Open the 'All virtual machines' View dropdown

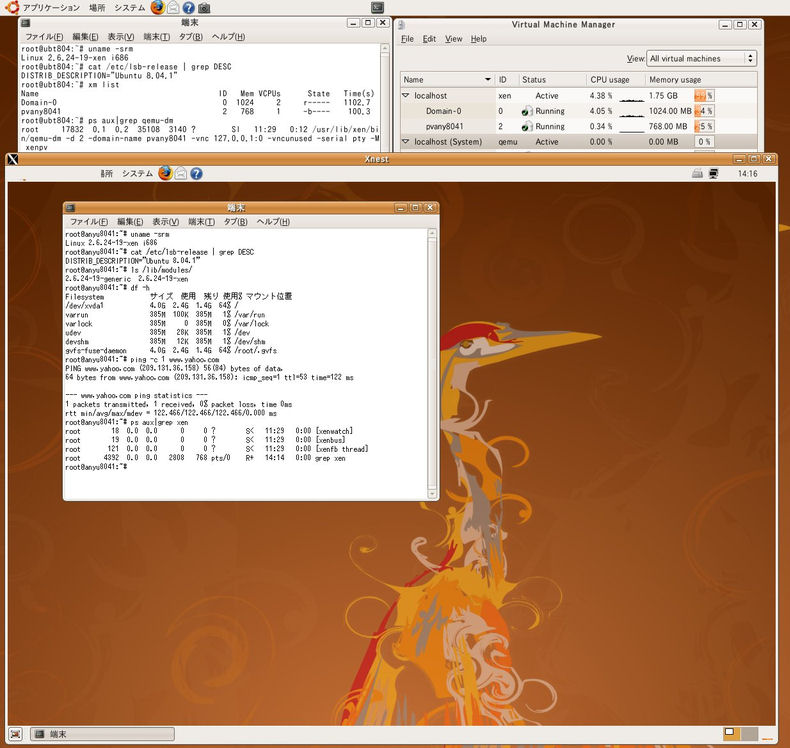pos(701,58)
